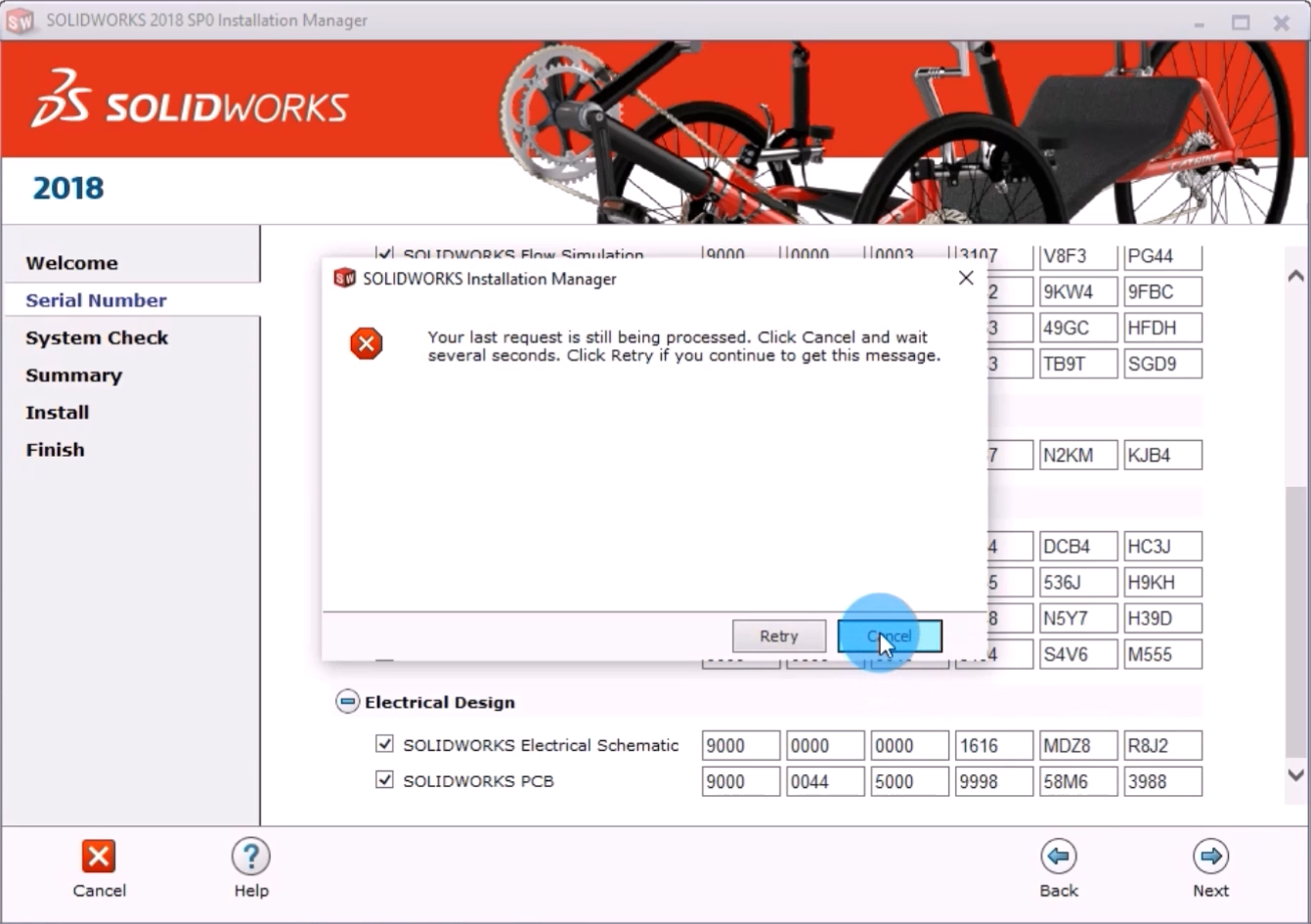Click the PCB serial field containing 58M6

point(1077,781)
